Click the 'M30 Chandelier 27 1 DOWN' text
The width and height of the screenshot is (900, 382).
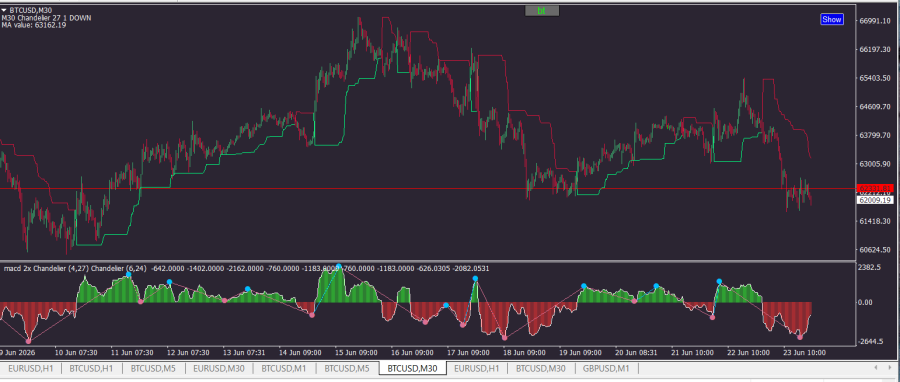click(46, 18)
